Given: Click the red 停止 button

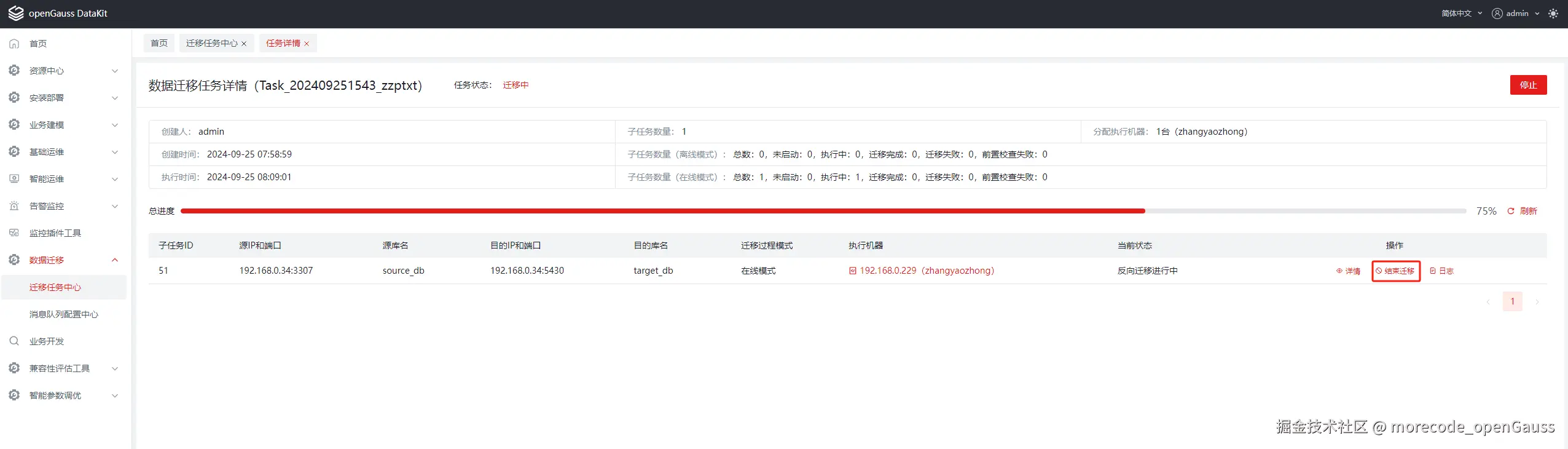Looking at the screenshot, I should tap(1528, 85).
